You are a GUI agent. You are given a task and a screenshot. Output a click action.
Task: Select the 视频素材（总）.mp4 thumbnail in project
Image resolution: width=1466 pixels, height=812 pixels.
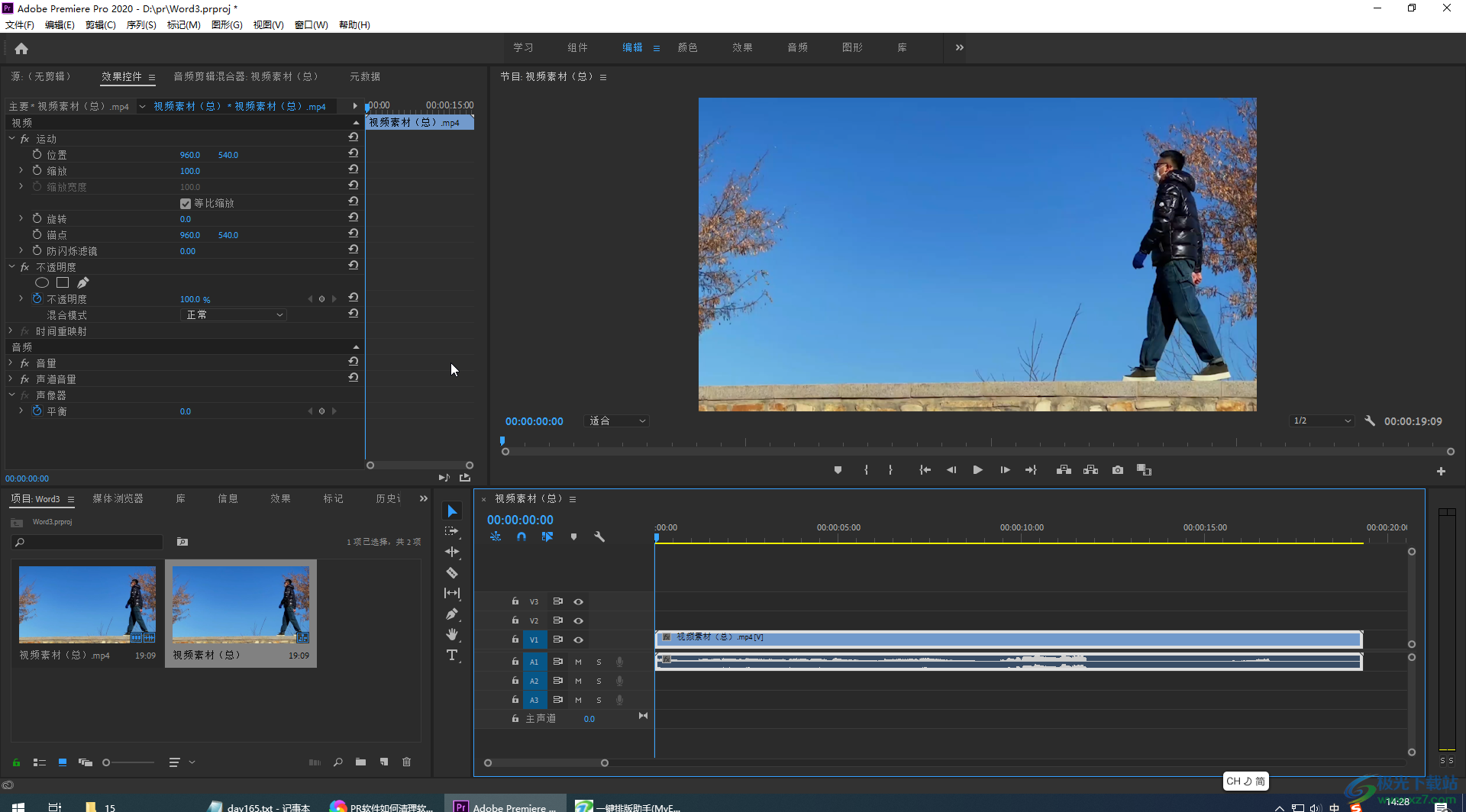[87, 604]
